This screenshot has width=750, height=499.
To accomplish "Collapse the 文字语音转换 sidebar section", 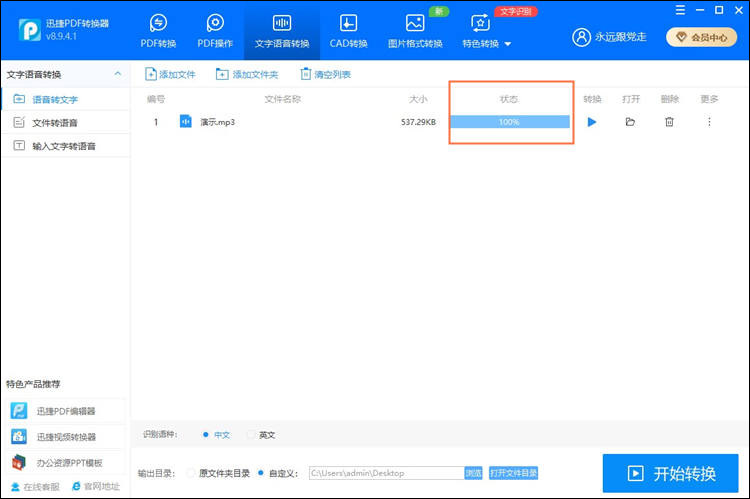I will click(x=118, y=74).
